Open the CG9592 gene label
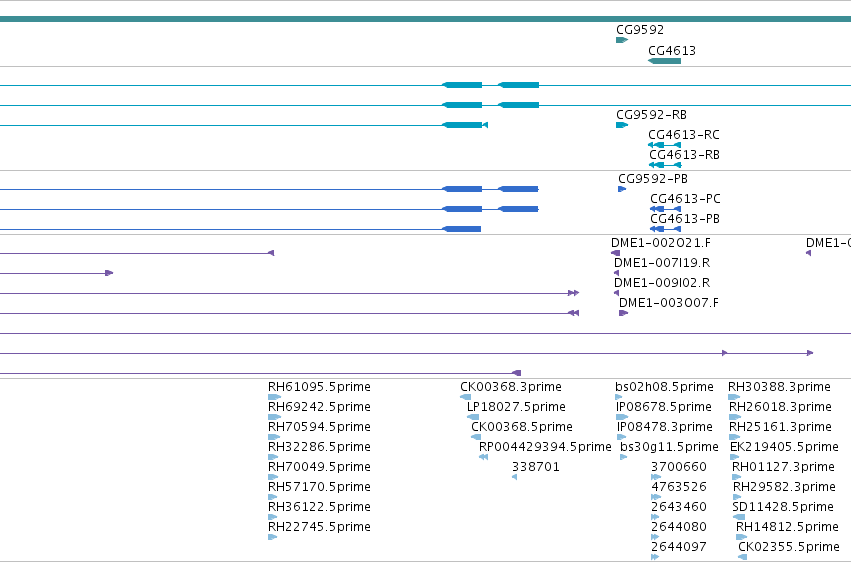This screenshot has height=562, width=851. pos(640,30)
